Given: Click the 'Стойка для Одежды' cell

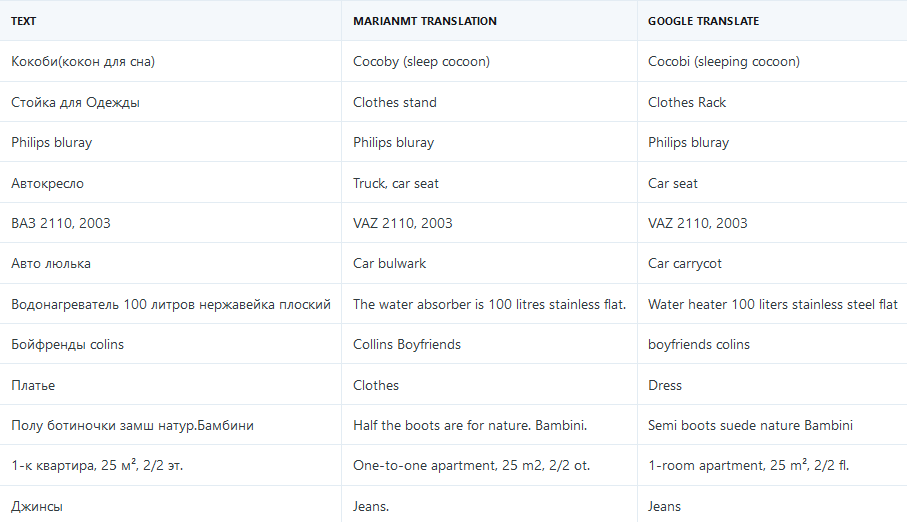Looking at the screenshot, I should click(x=75, y=102).
